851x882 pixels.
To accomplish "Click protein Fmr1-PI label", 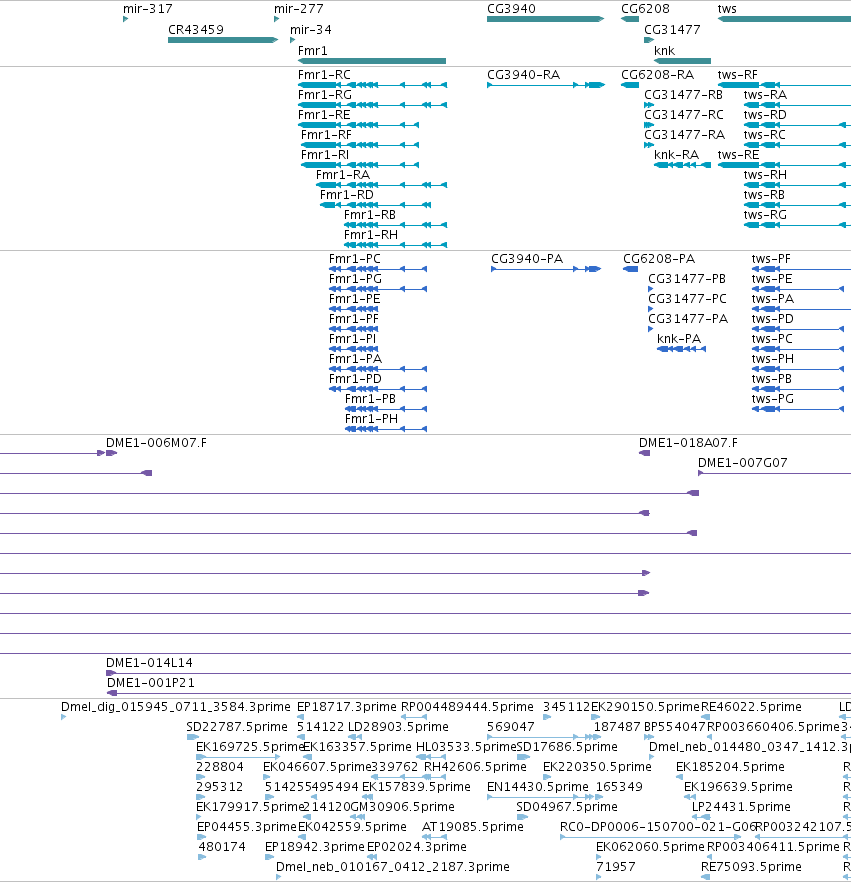I will (x=353, y=339).
